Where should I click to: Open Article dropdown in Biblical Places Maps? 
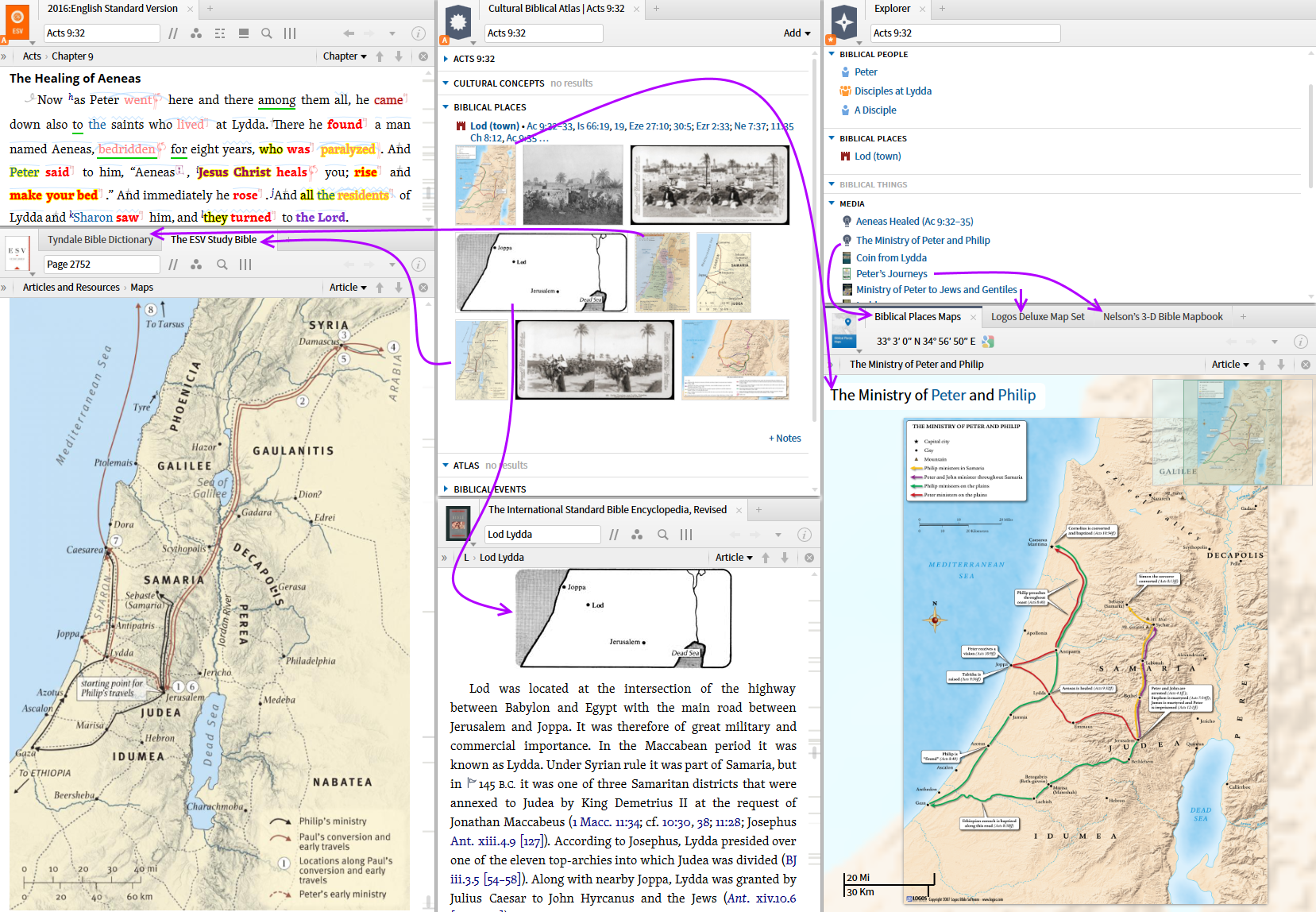click(1230, 365)
